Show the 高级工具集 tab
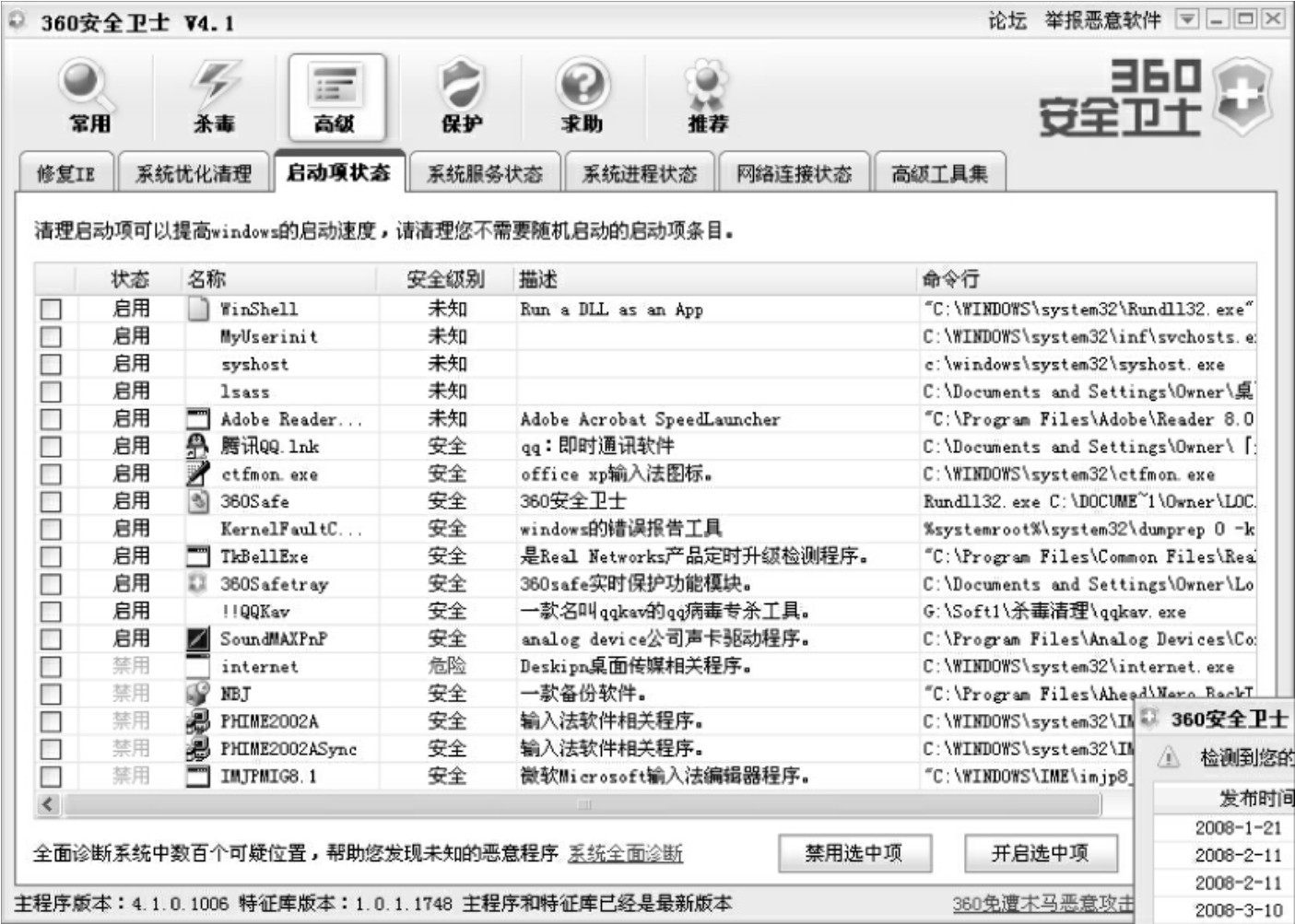 coord(939,173)
